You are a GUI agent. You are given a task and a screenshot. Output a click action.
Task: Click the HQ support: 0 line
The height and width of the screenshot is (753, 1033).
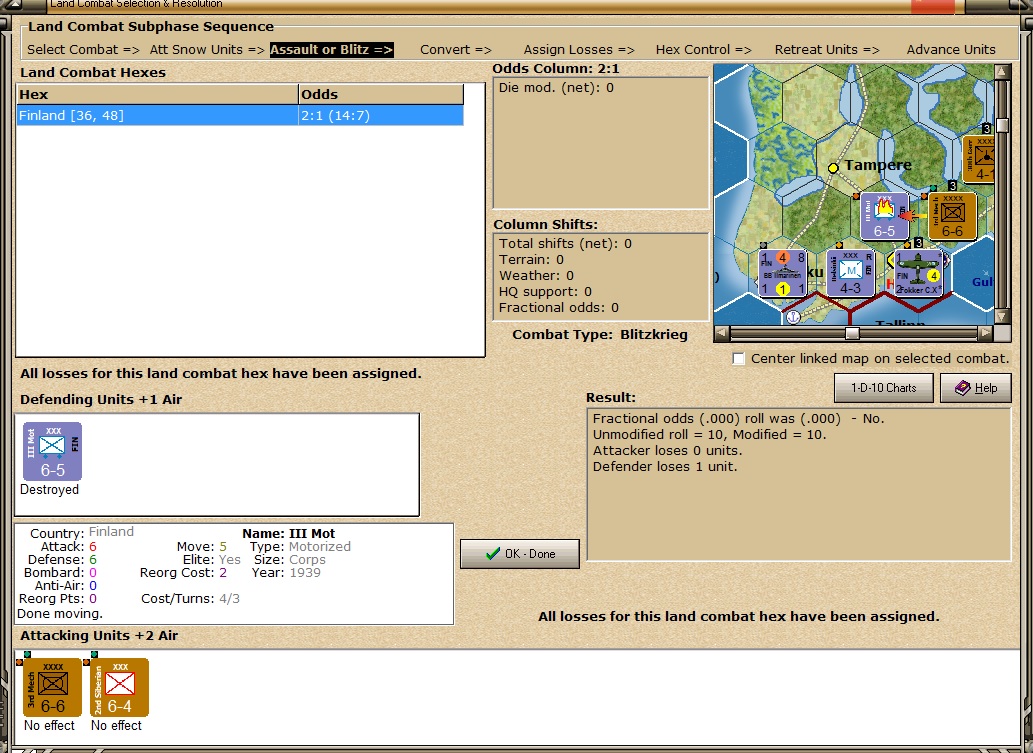(545, 292)
